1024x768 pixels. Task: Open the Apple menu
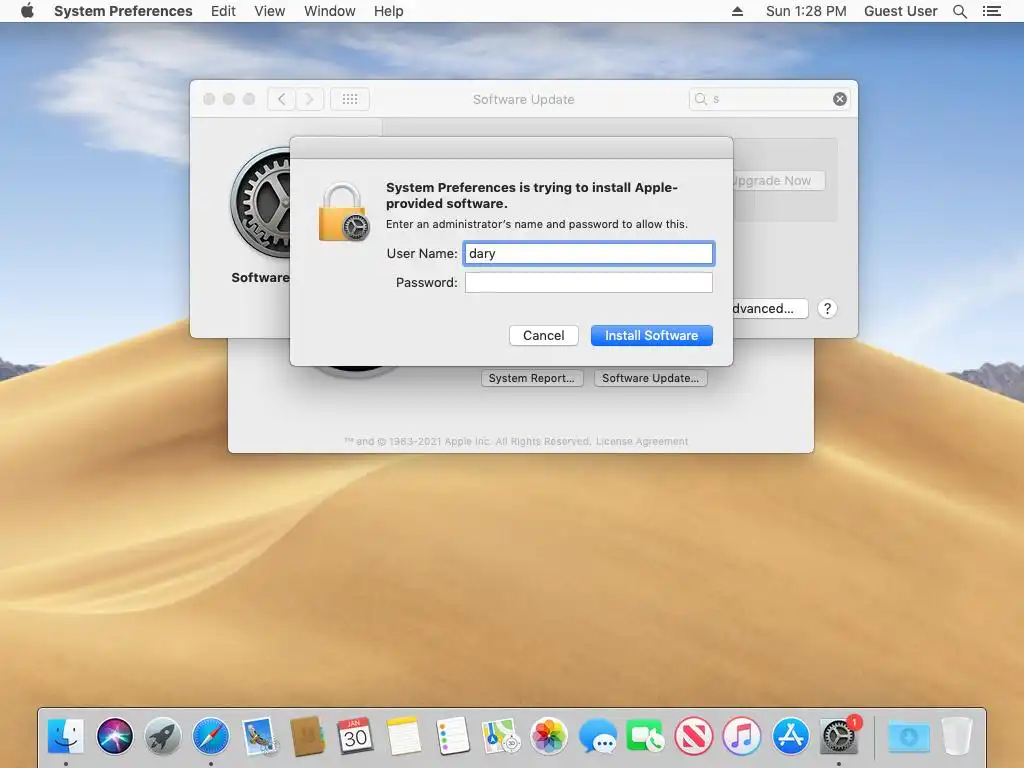tap(27, 11)
